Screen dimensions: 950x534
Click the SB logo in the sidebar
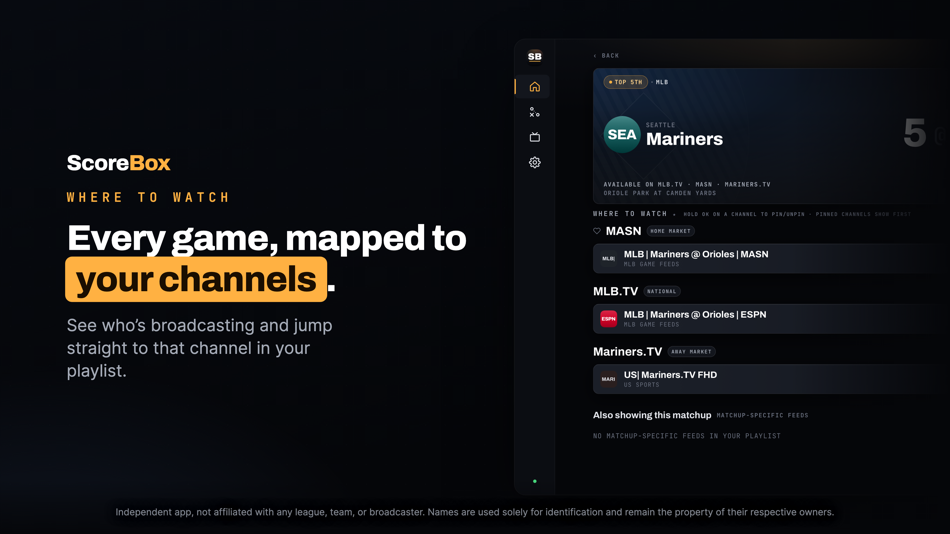(534, 56)
